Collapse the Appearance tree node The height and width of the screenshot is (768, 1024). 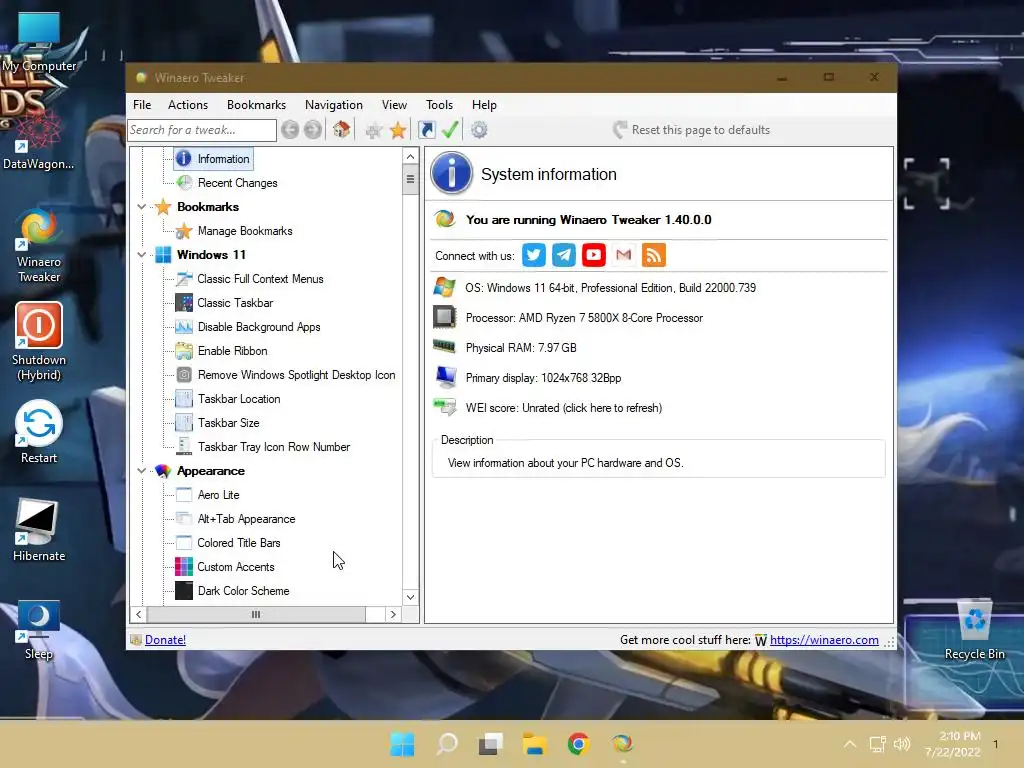coord(141,471)
